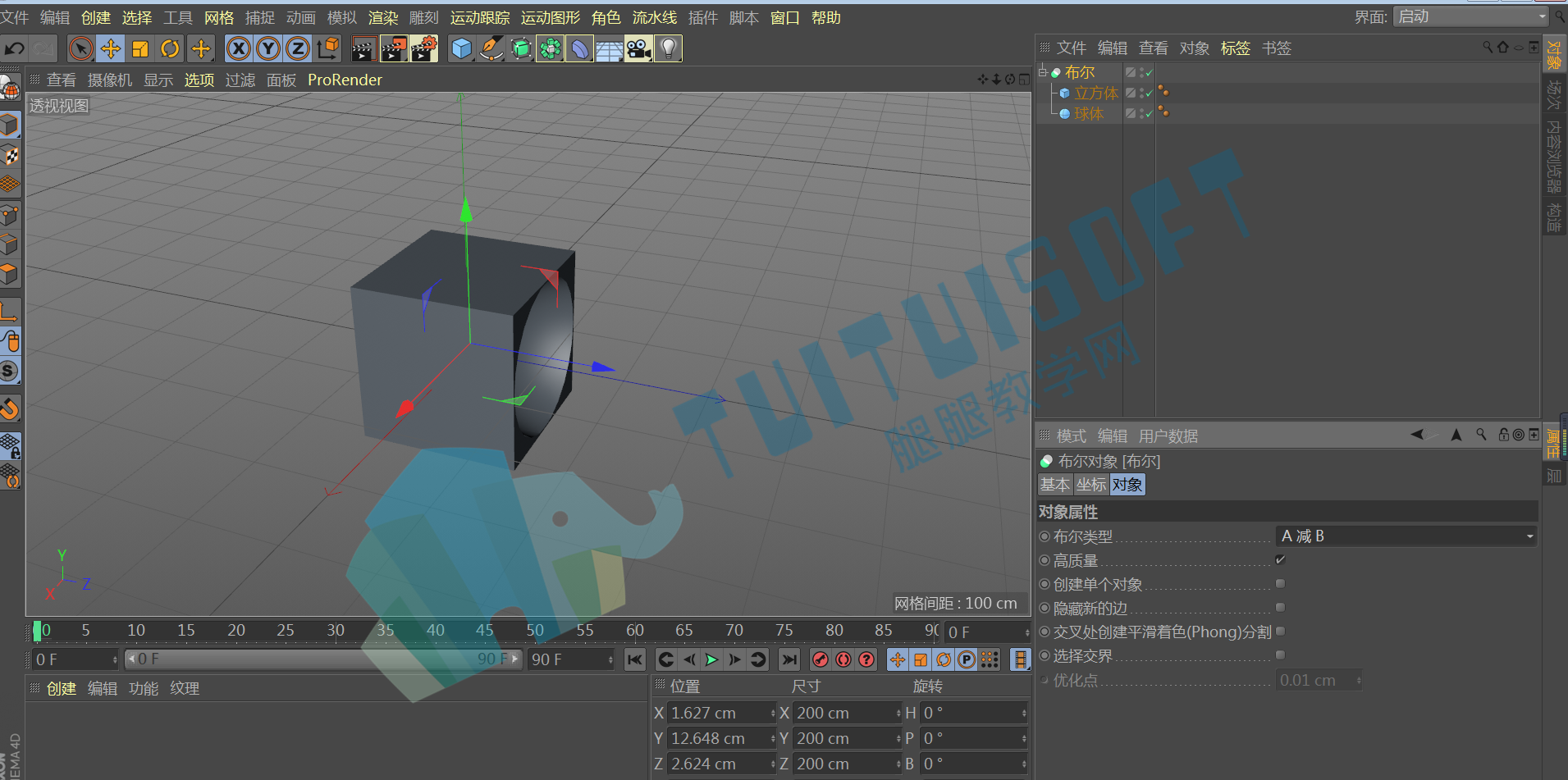Click the coordinate system cube icon
Image resolution: width=1568 pixels, height=780 pixels.
pos(328,49)
